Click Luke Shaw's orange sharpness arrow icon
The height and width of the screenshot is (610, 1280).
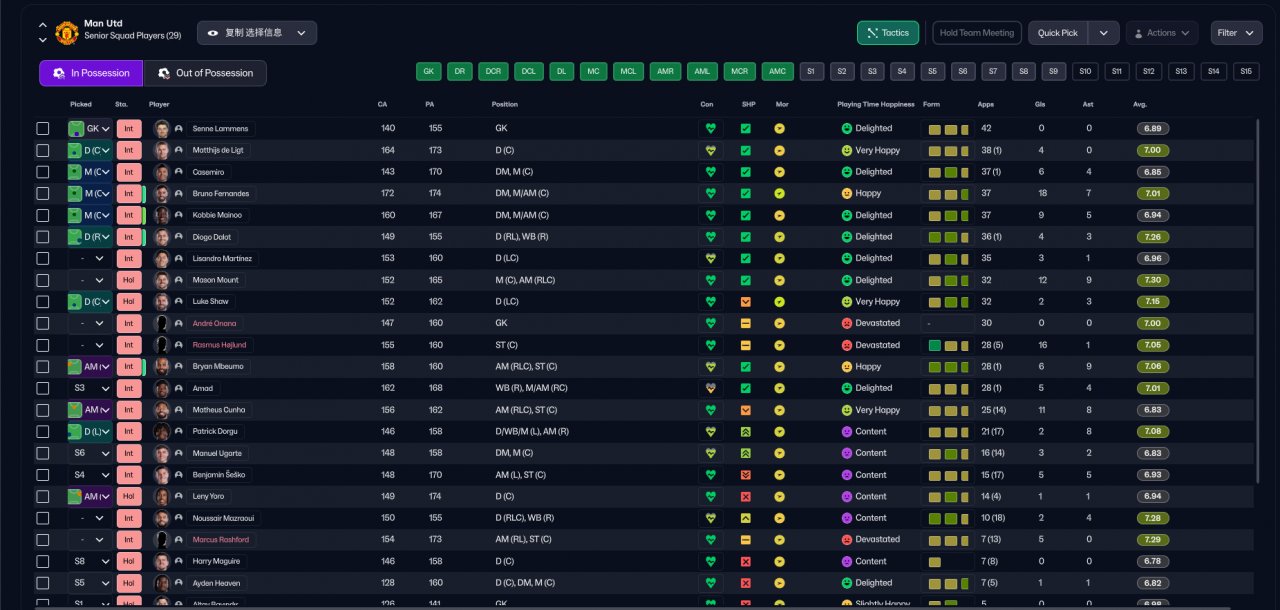[x=745, y=302]
